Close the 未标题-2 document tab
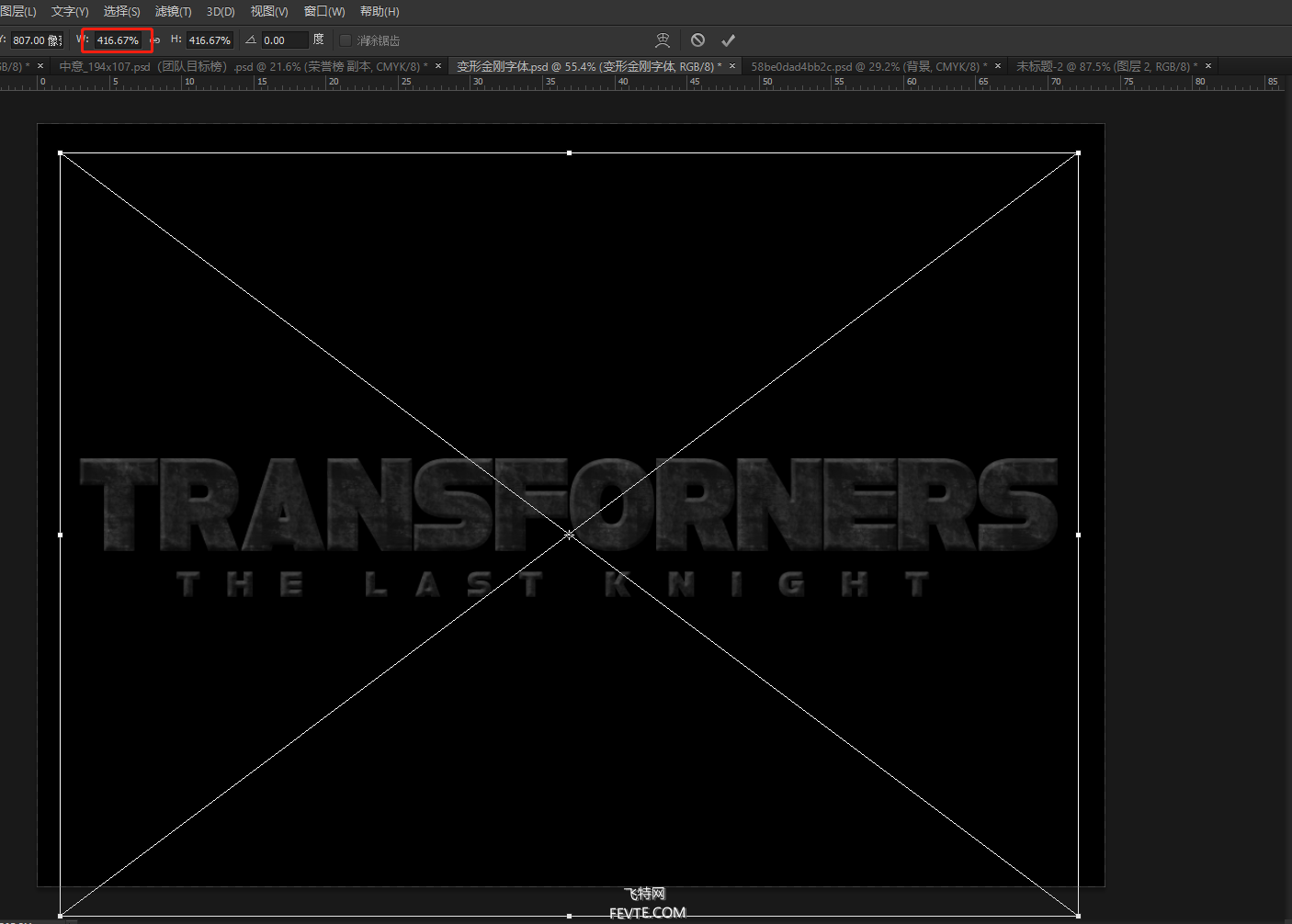Image resolution: width=1292 pixels, height=924 pixels. 1208,66
